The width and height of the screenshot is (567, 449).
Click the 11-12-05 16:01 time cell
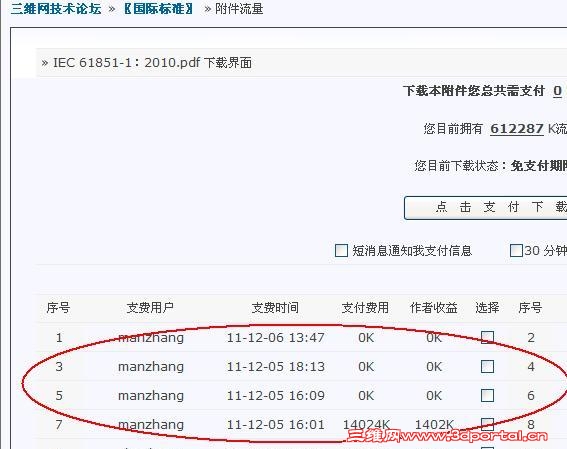tap(276, 424)
